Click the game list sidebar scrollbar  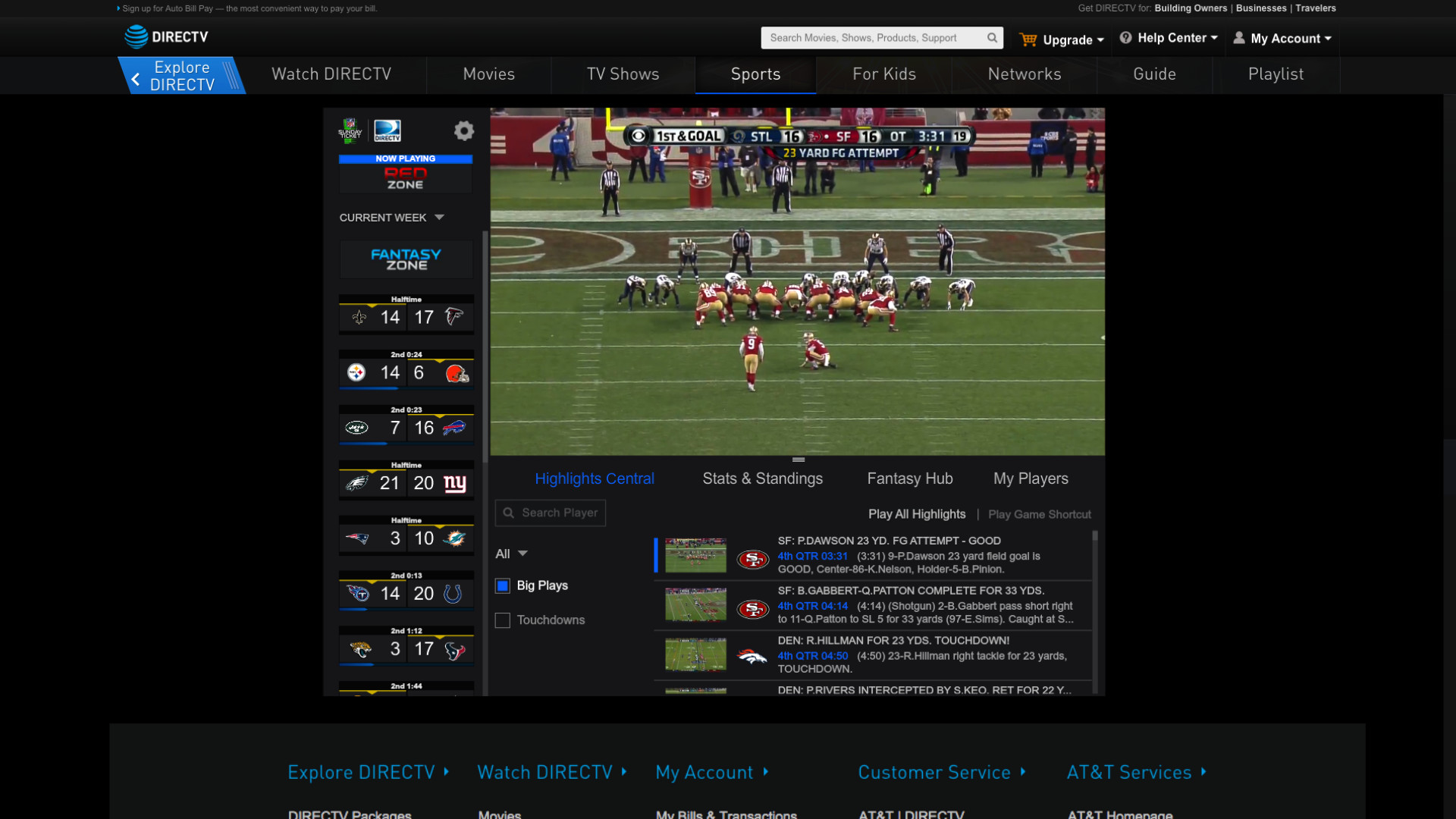485,345
